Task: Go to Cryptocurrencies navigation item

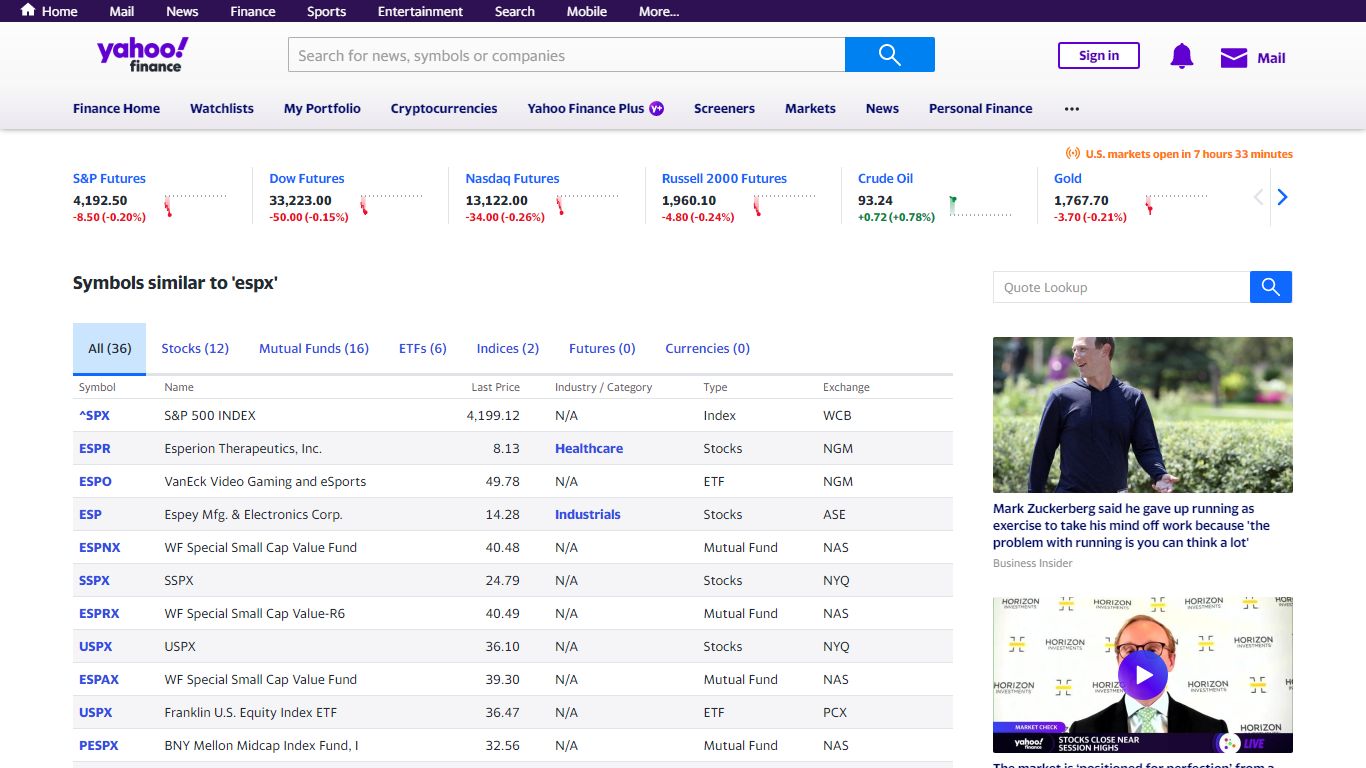Action: pos(444,108)
